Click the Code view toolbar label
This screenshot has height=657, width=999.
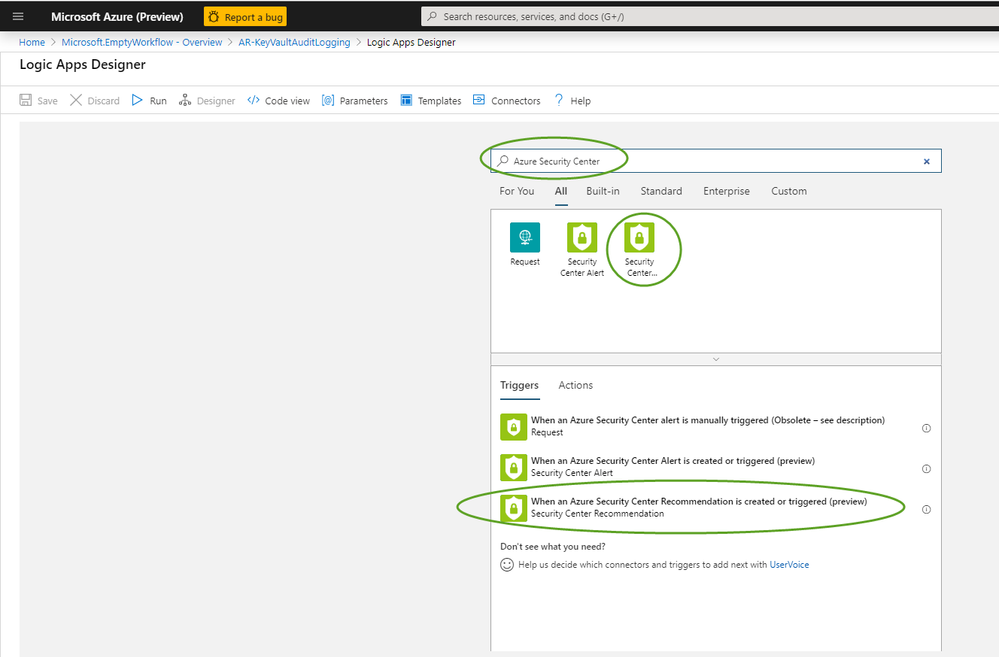(287, 101)
